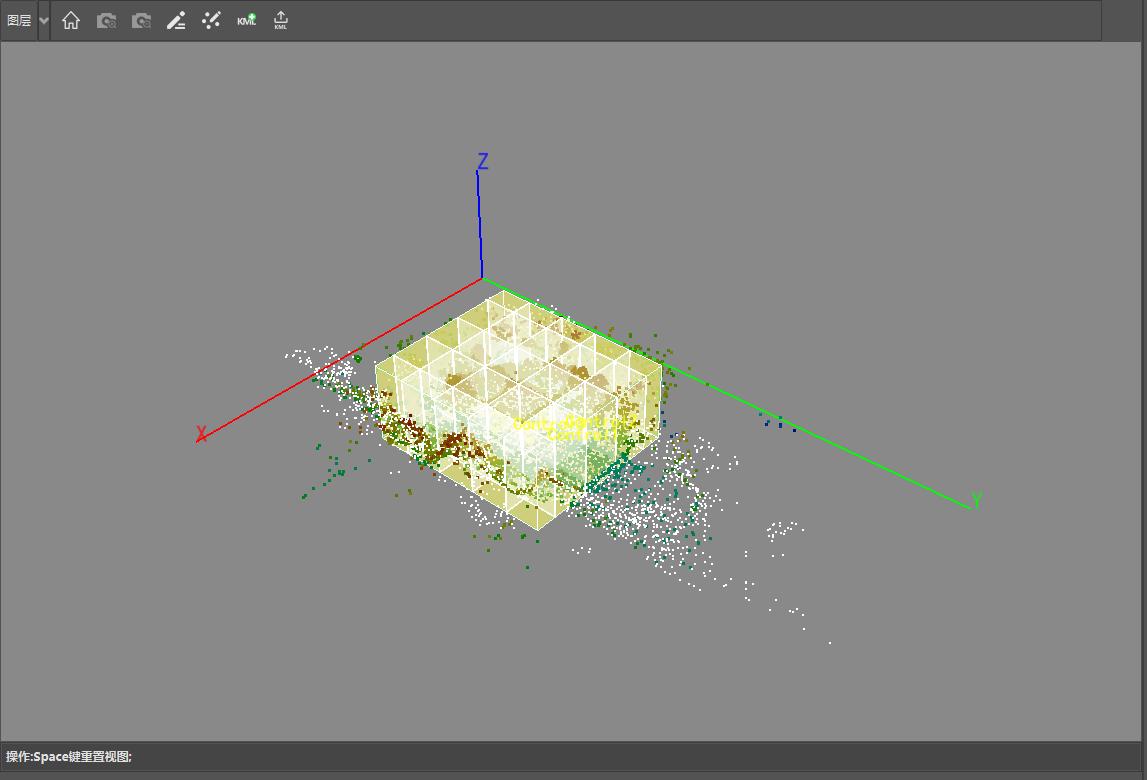This screenshot has width=1147, height=780.
Task: Click the status text 操作:Space键重置视图
Action: point(69,757)
